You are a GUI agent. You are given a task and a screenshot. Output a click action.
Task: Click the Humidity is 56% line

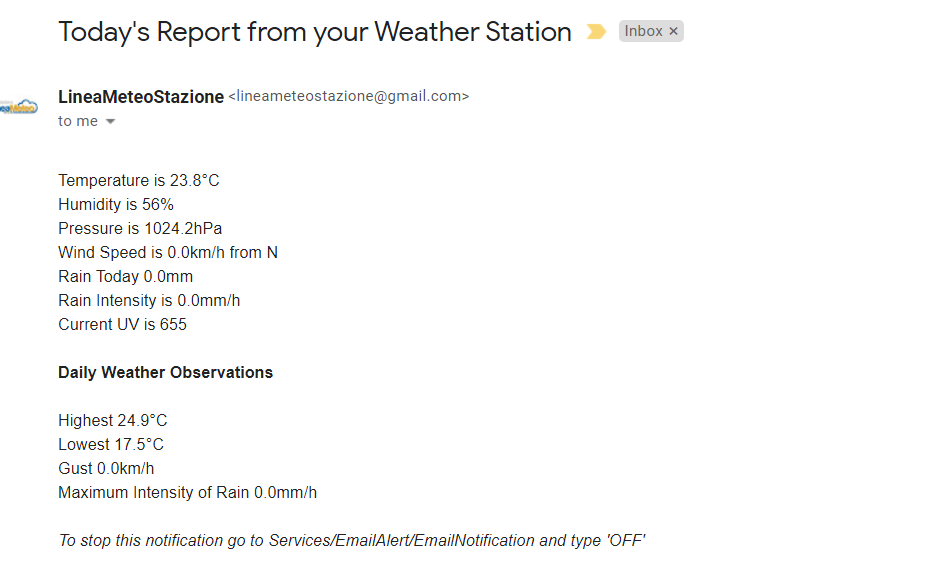[x=116, y=205]
